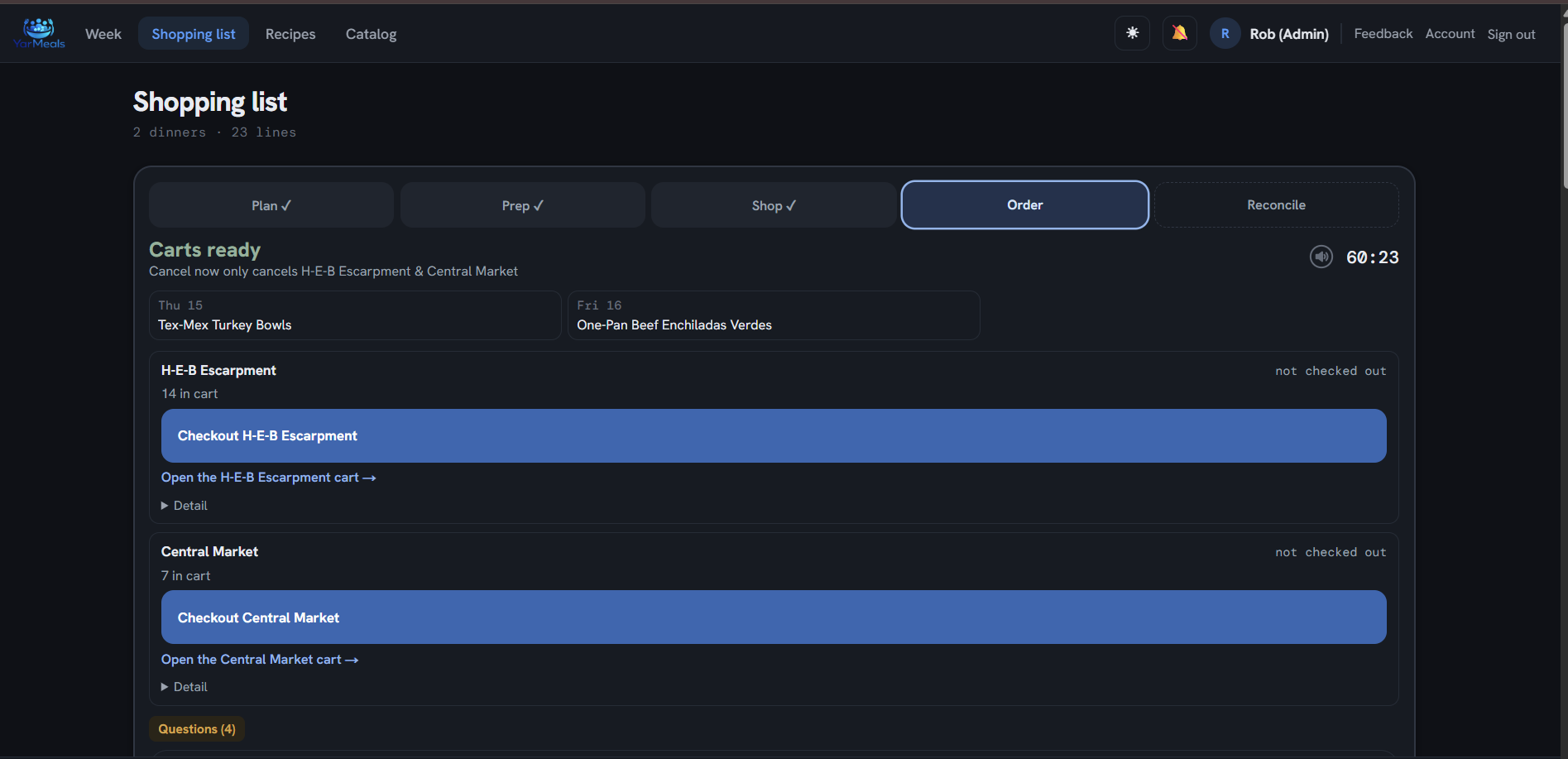Viewport: 1568px width, 759px height.
Task: Click Checkout H-E-B Escarpment button
Action: coord(774,436)
